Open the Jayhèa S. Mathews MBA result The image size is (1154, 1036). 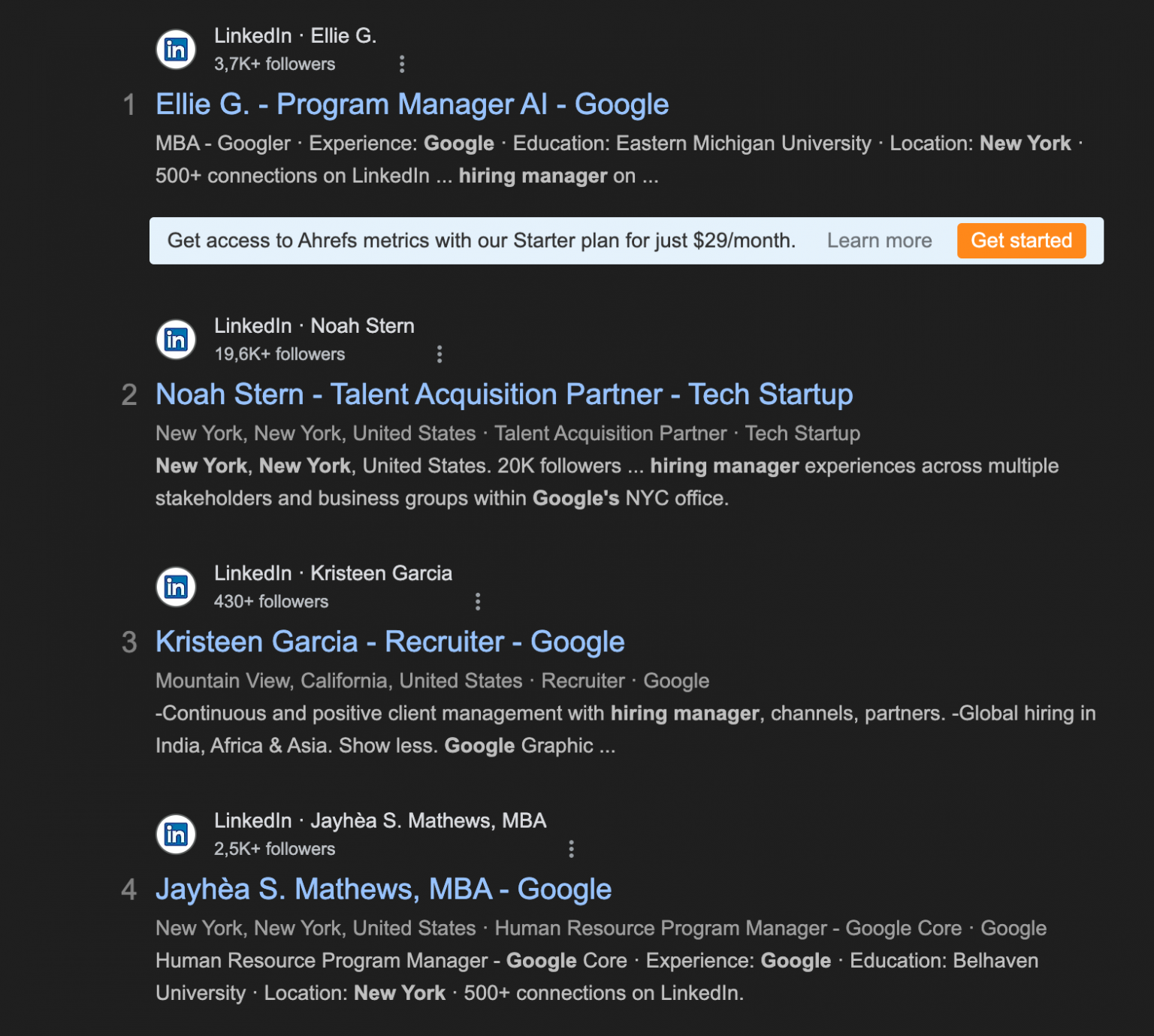(383, 889)
